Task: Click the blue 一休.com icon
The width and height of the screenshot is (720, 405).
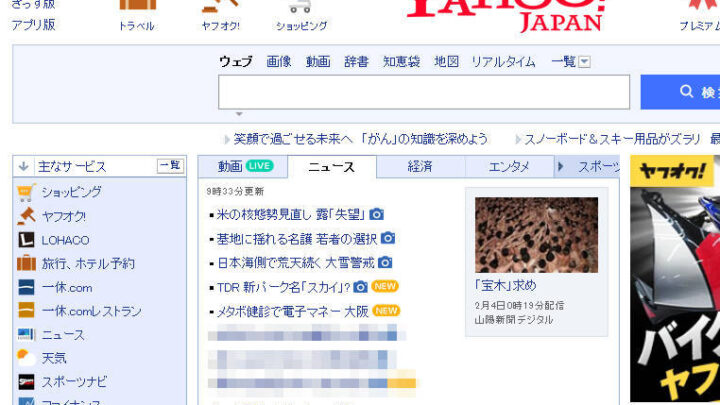Action: (x=26, y=287)
